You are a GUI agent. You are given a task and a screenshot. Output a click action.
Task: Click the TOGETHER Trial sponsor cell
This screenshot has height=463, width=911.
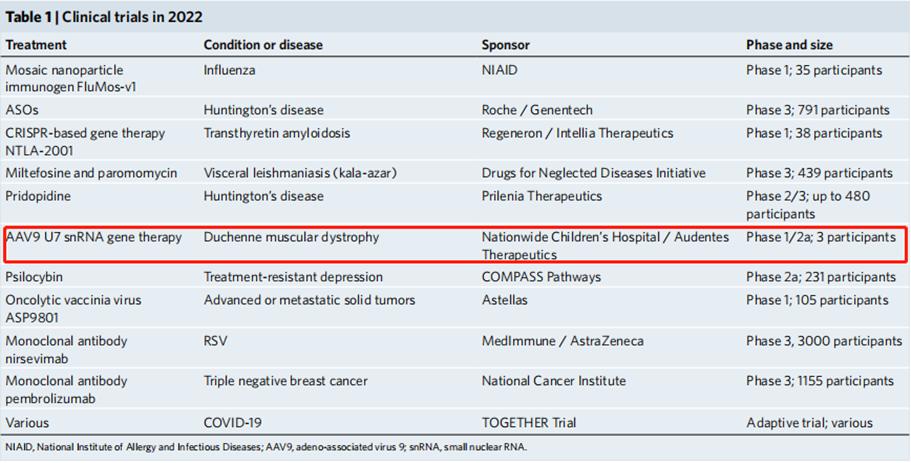point(529,423)
